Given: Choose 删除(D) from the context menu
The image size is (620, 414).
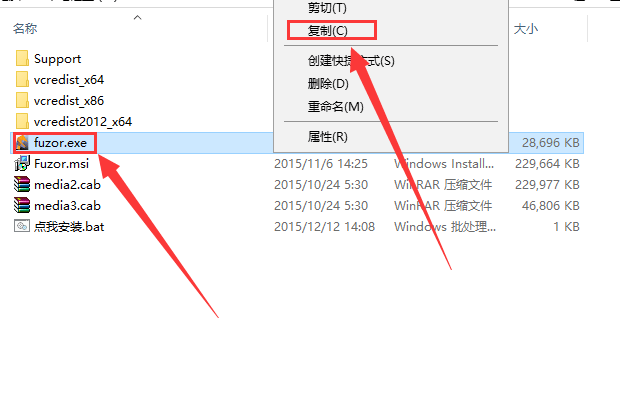Looking at the screenshot, I should [328, 83].
